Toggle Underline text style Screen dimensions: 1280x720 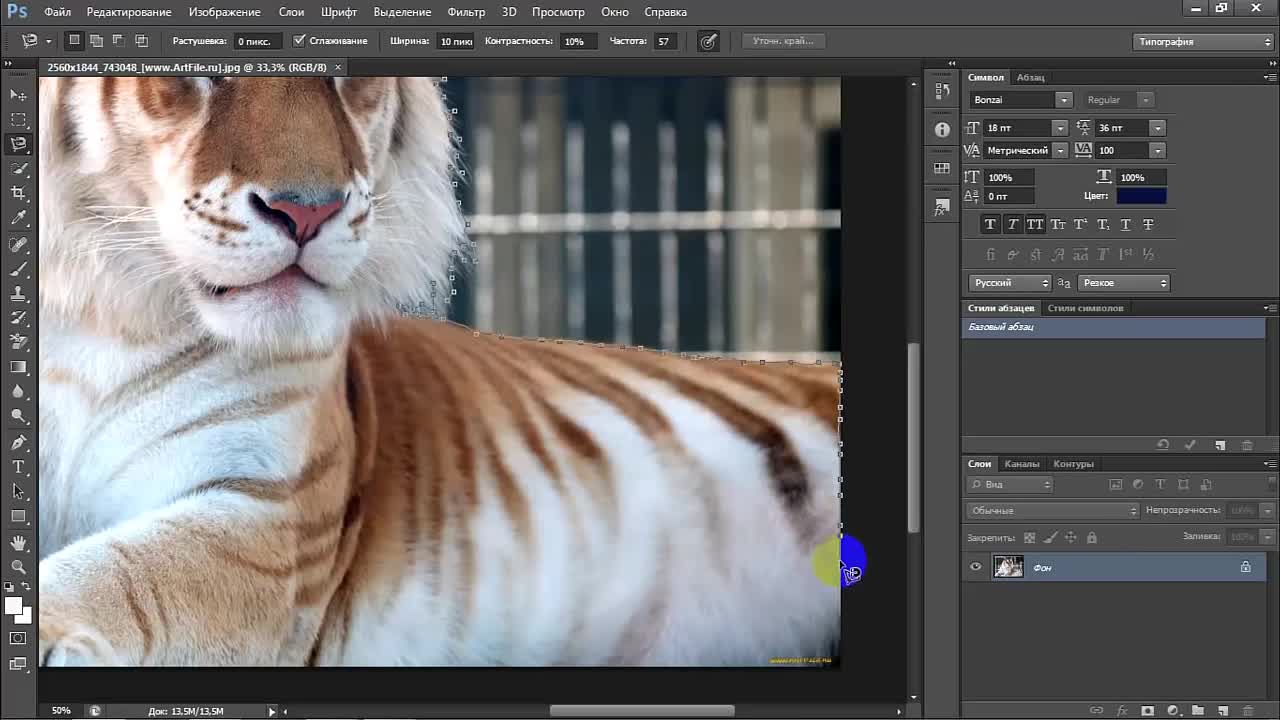tap(1125, 224)
